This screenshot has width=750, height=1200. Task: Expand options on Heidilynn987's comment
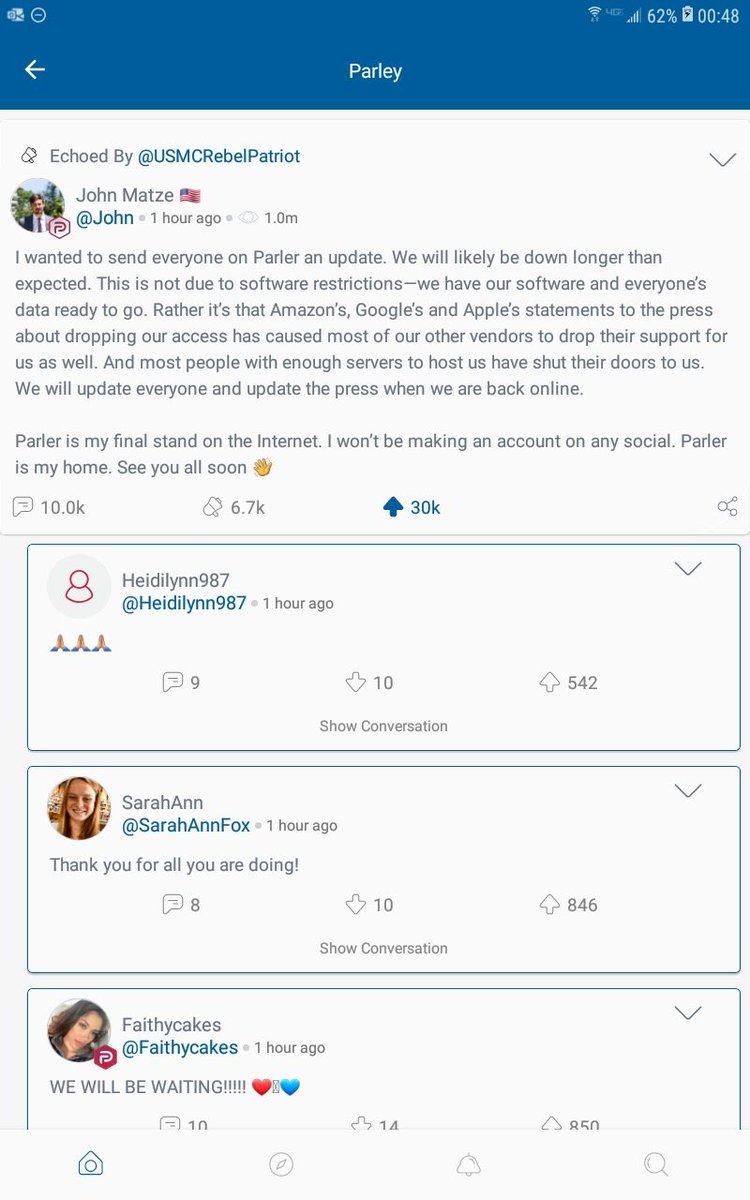[688, 568]
